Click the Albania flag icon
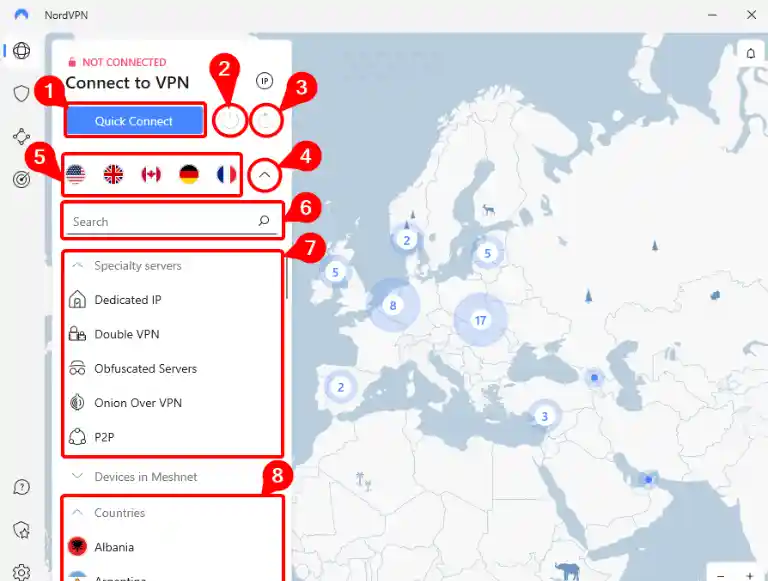This screenshot has width=768, height=581. (77, 547)
